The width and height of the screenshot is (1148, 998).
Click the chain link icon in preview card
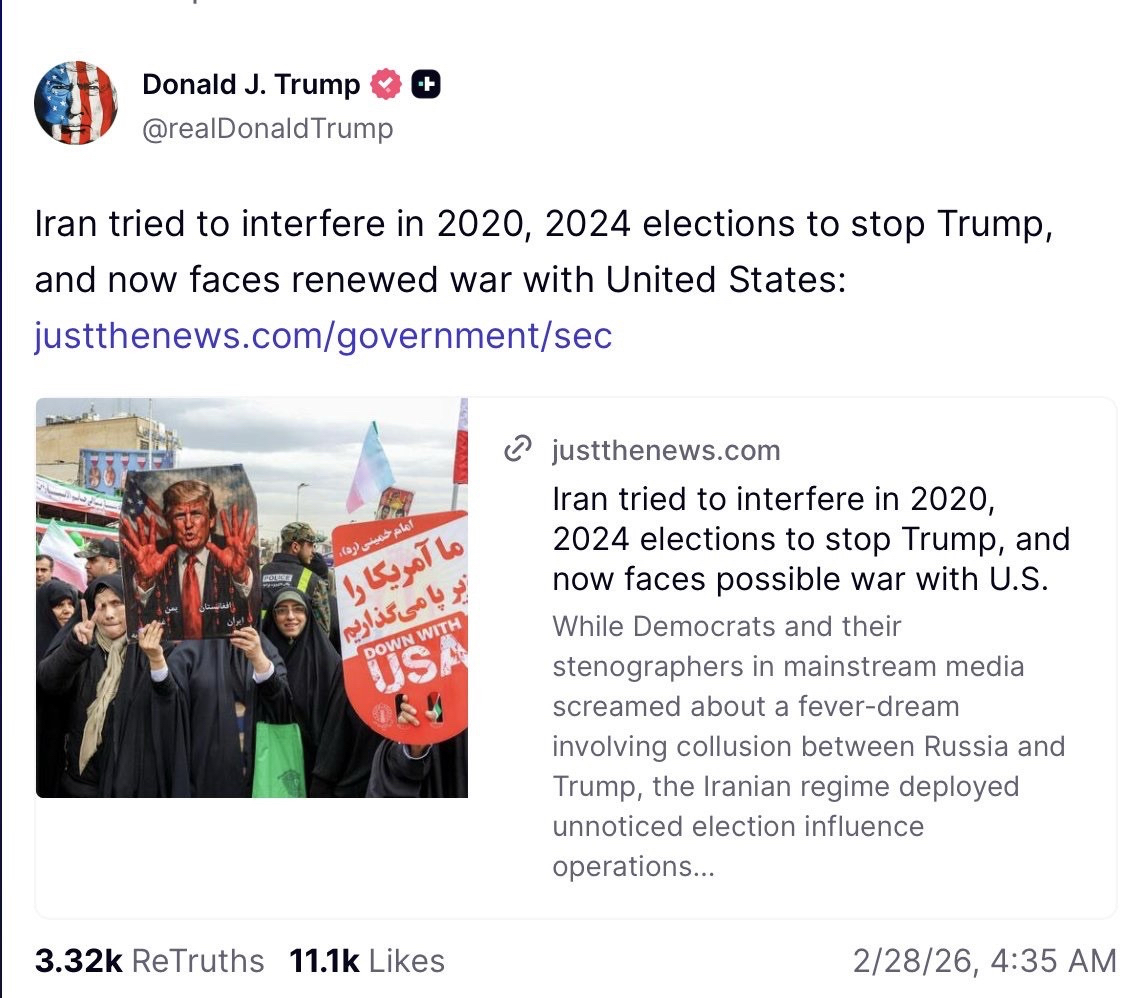[517, 450]
